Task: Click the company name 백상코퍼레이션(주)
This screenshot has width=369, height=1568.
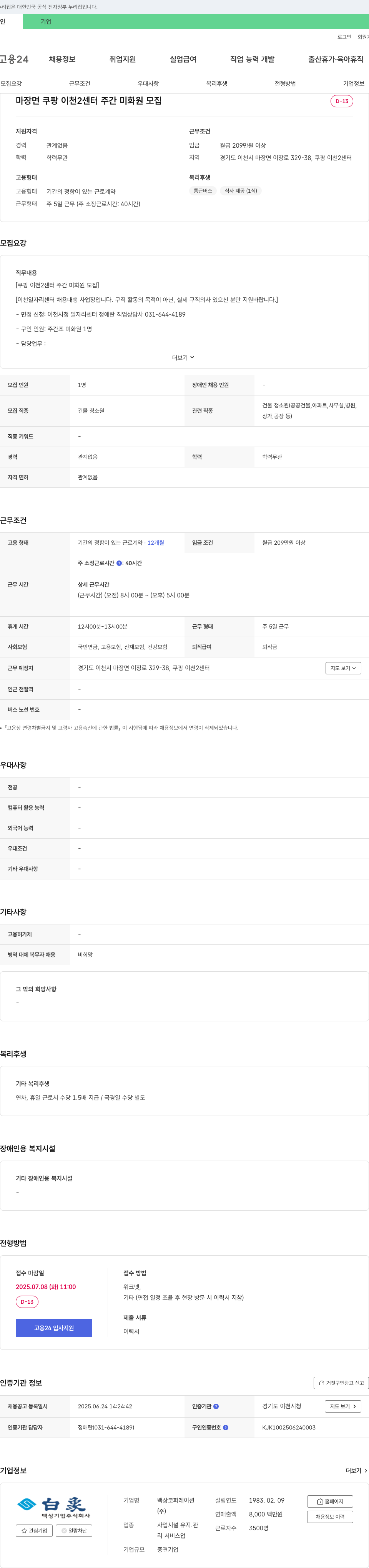Action: (176, 1506)
